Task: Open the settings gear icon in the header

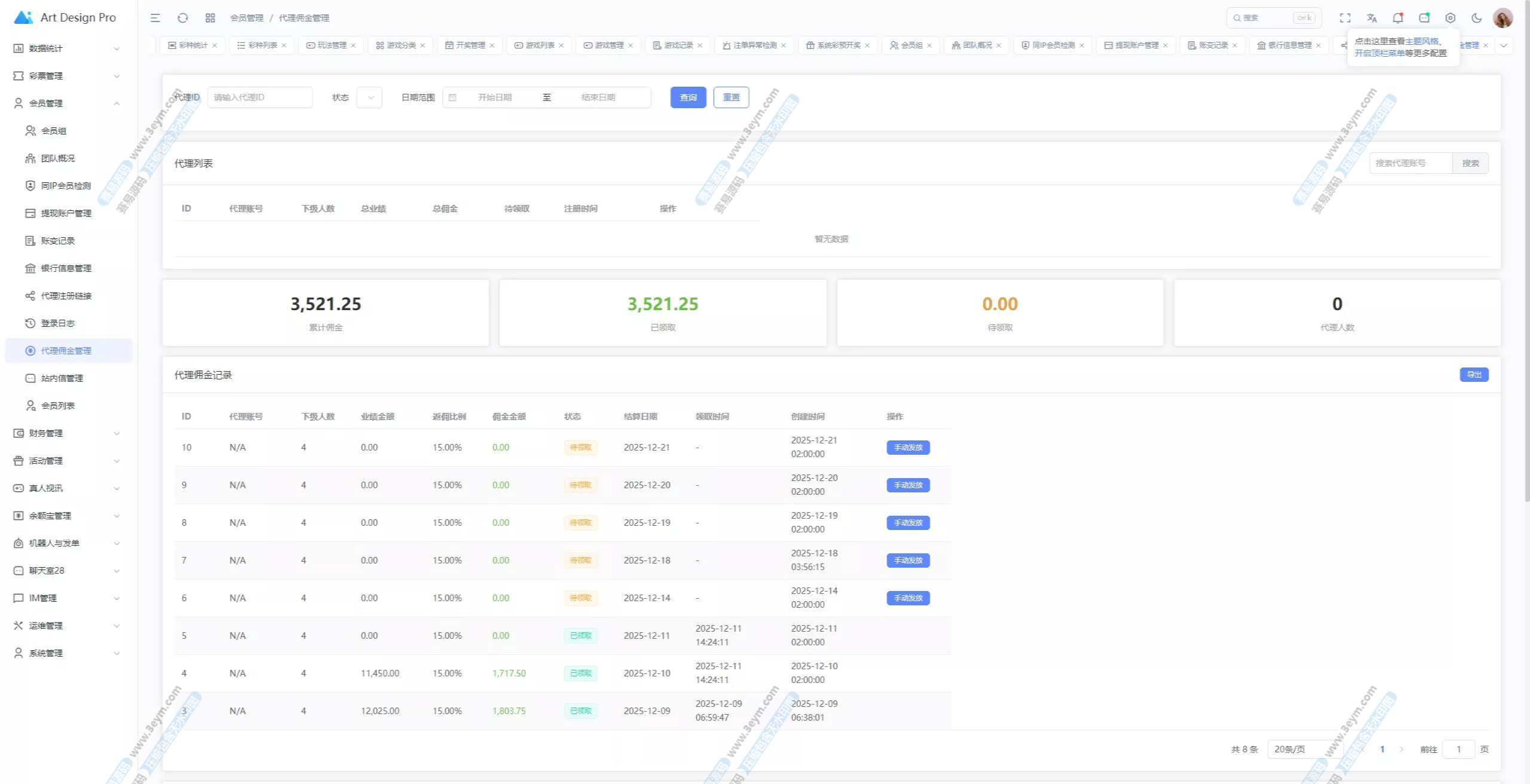Action: coord(1450,18)
